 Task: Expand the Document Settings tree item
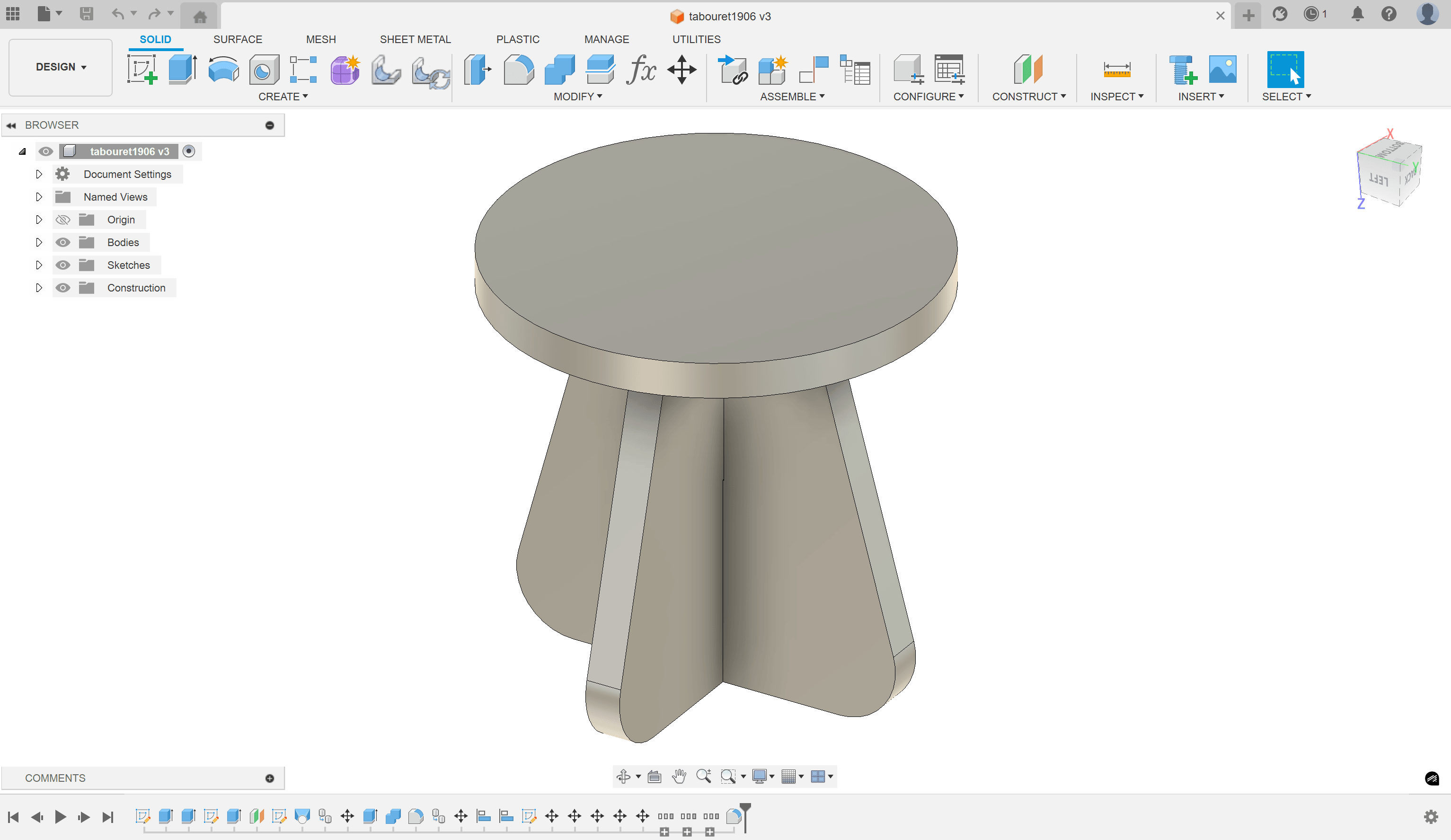(x=39, y=173)
